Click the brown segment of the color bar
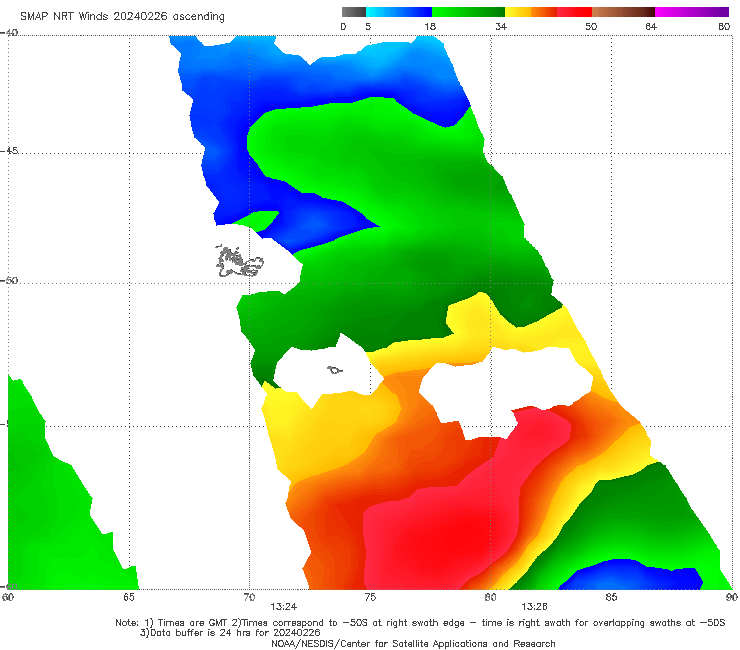 [x=623, y=12]
